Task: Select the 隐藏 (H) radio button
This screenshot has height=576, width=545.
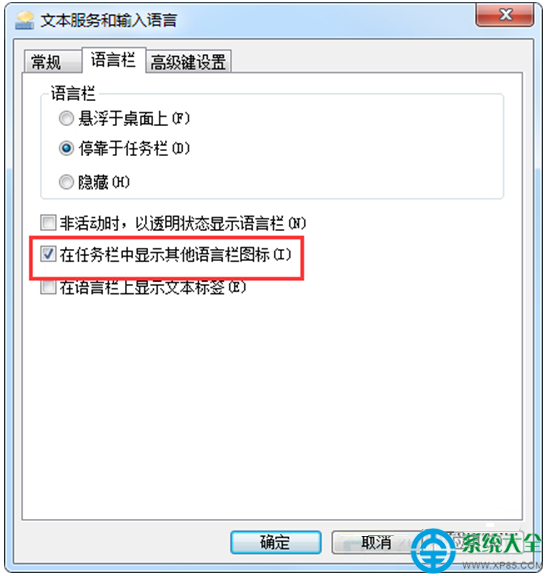Action: pos(66,182)
